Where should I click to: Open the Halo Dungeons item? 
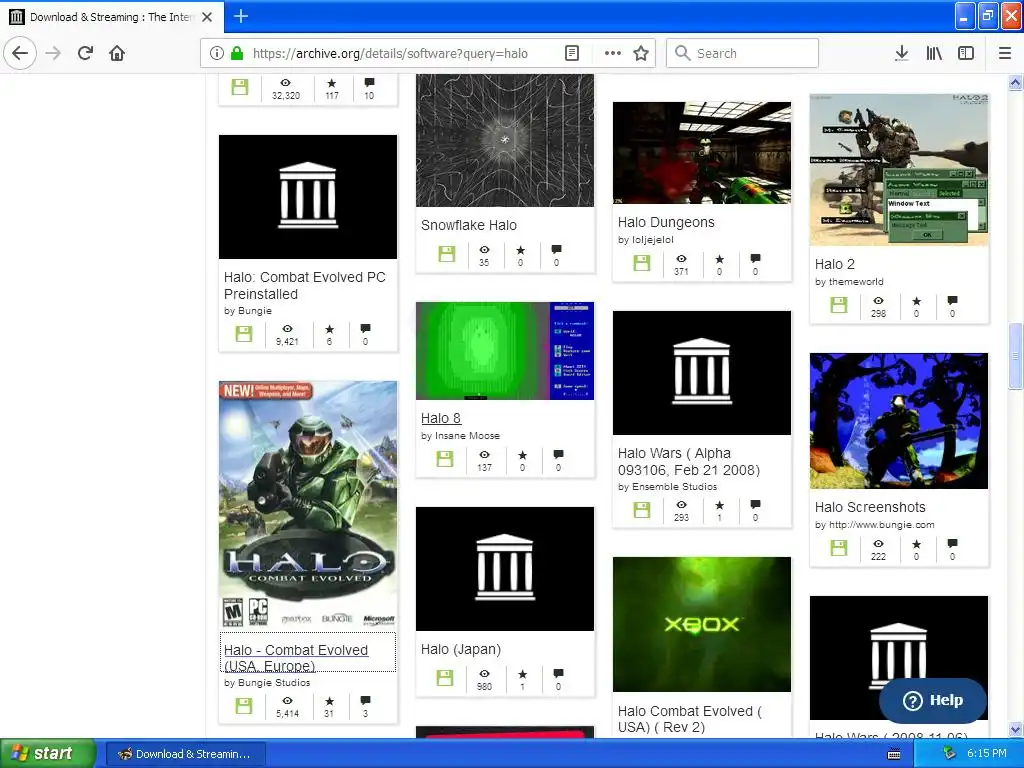point(666,223)
